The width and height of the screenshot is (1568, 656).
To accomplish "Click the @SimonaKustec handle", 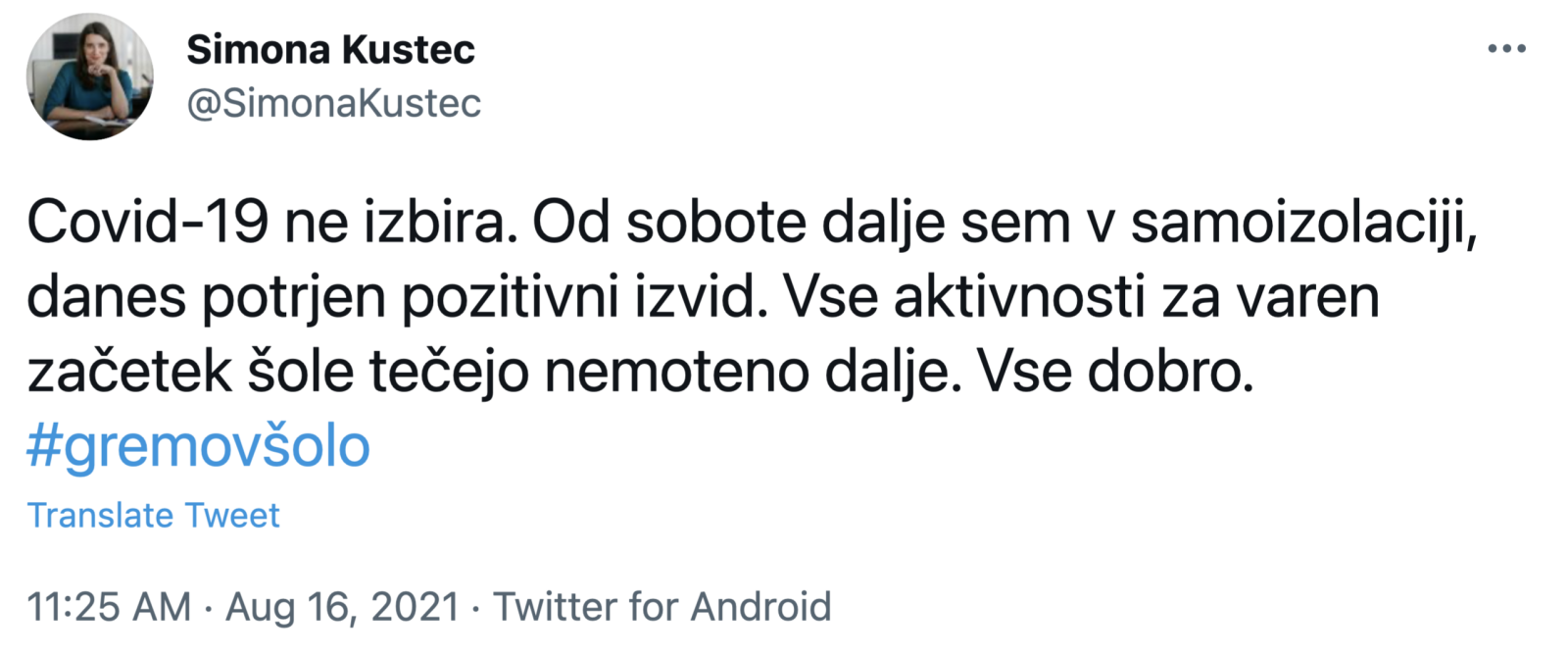I will point(333,103).
